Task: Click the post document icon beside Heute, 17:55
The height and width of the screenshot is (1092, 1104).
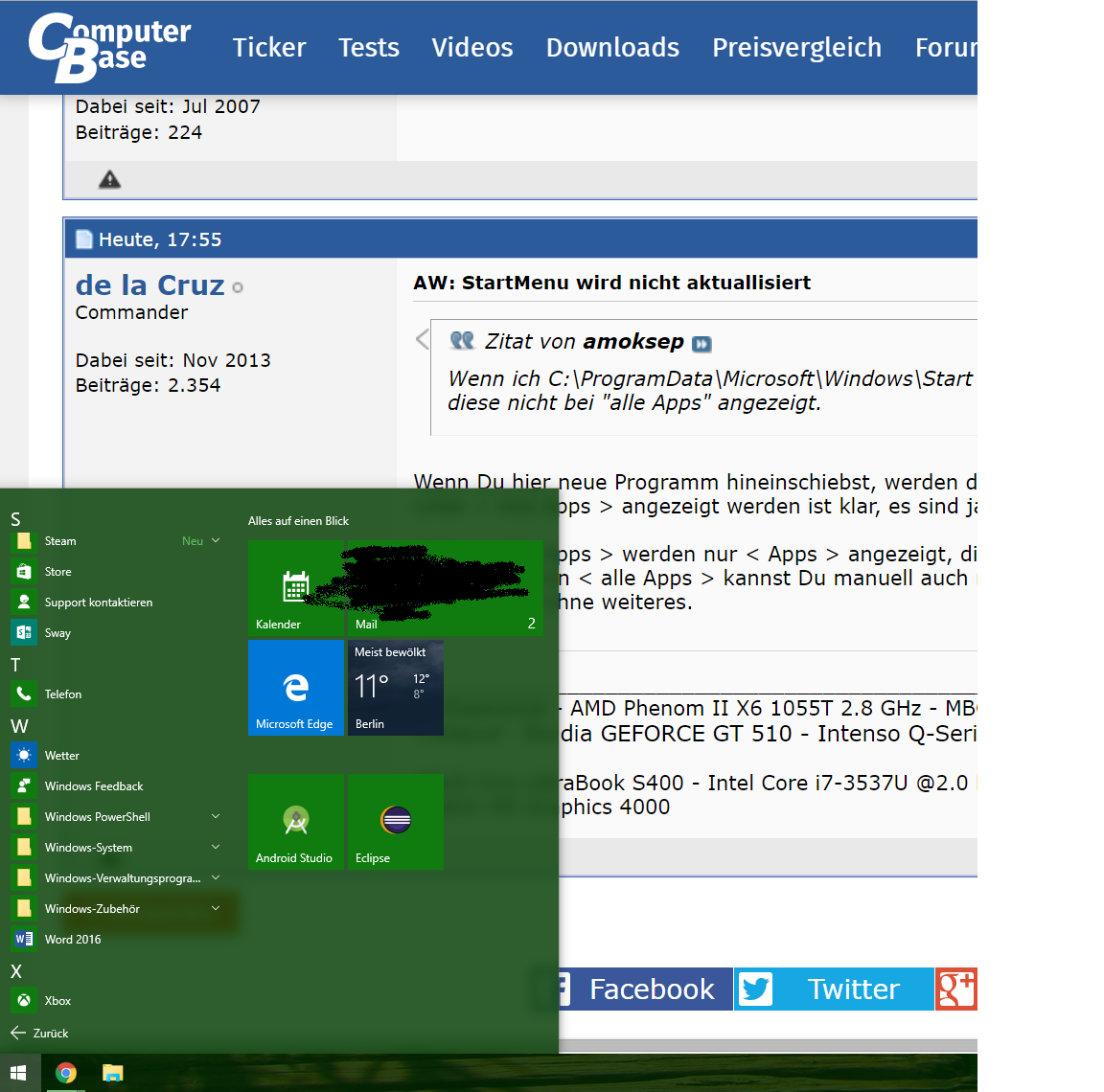Action: coord(83,239)
